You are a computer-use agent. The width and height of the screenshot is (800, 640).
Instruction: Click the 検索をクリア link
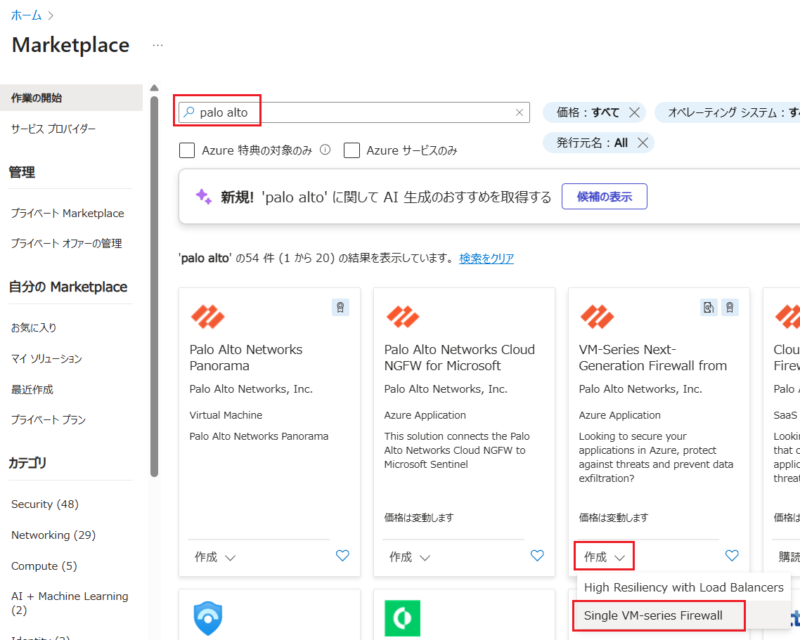coord(486,258)
